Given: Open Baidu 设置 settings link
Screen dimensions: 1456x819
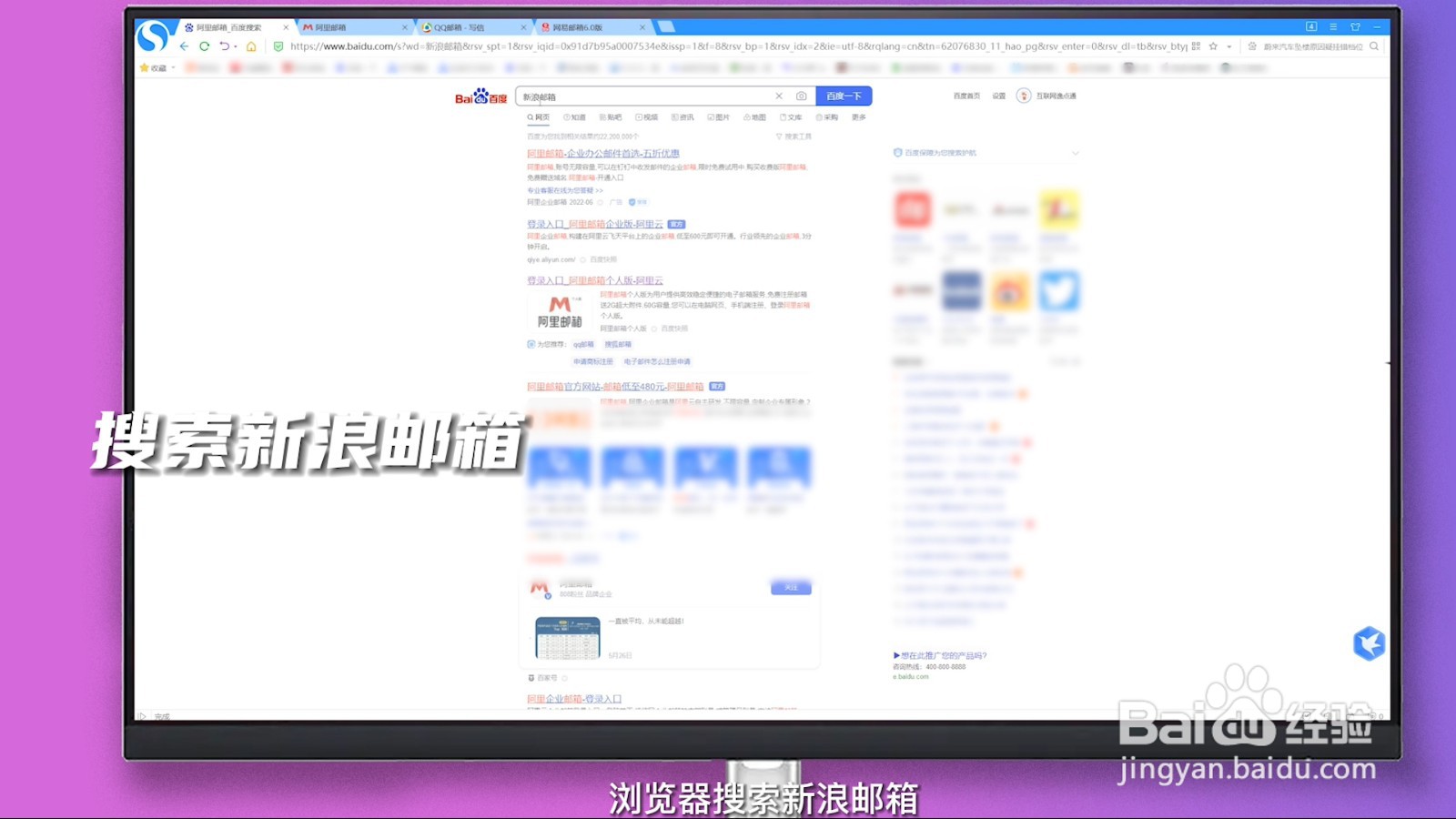Looking at the screenshot, I should pos(999,96).
